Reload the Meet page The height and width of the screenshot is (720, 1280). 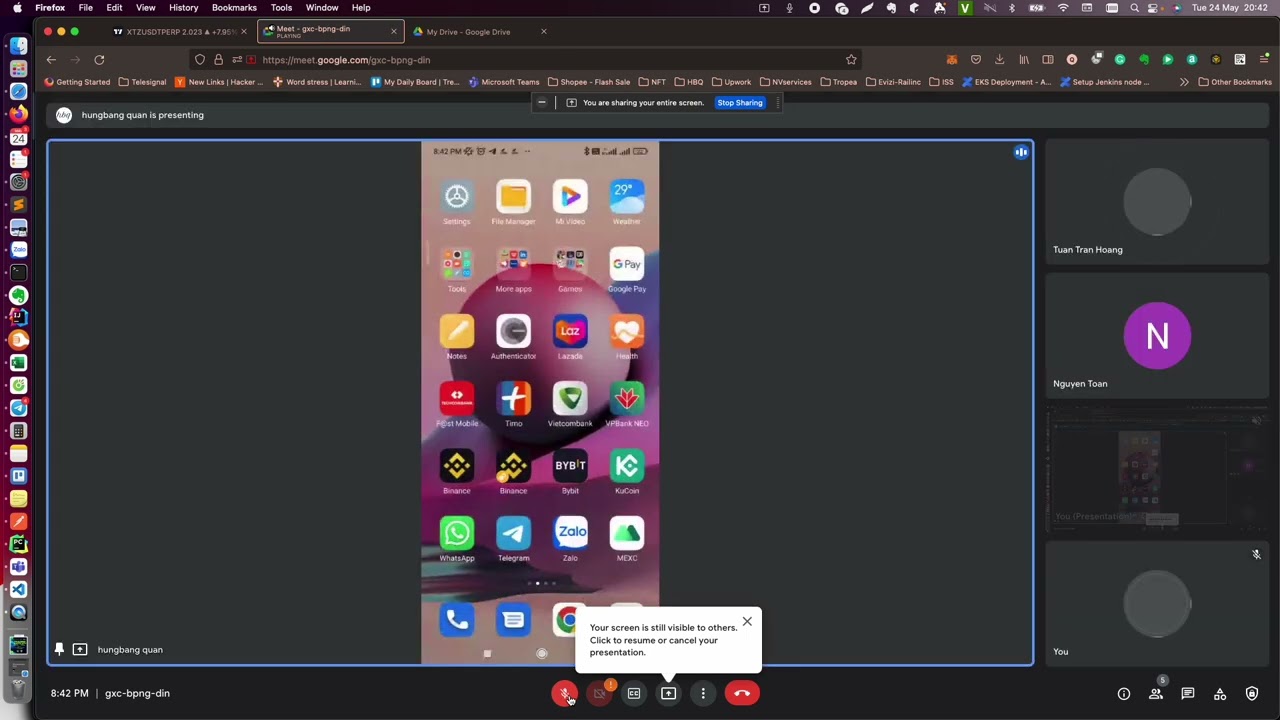pyautogui.click(x=99, y=60)
